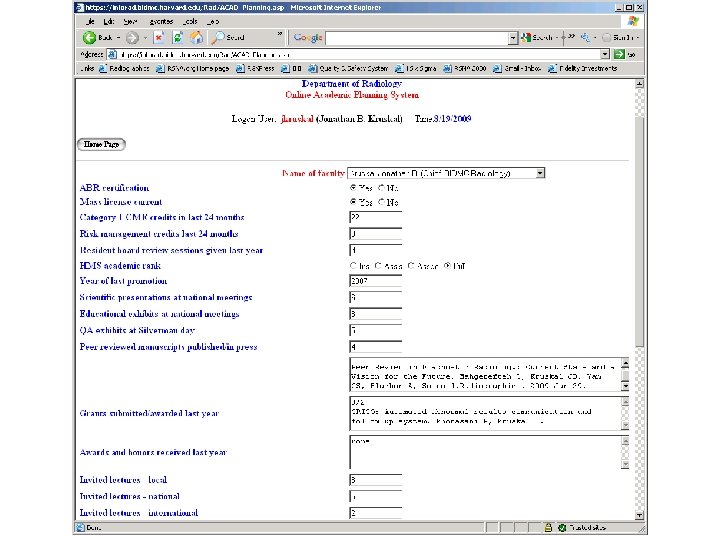Click the Category 1 CME credits field
Screen dimensions: 720x540
pyautogui.click(x=376, y=217)
